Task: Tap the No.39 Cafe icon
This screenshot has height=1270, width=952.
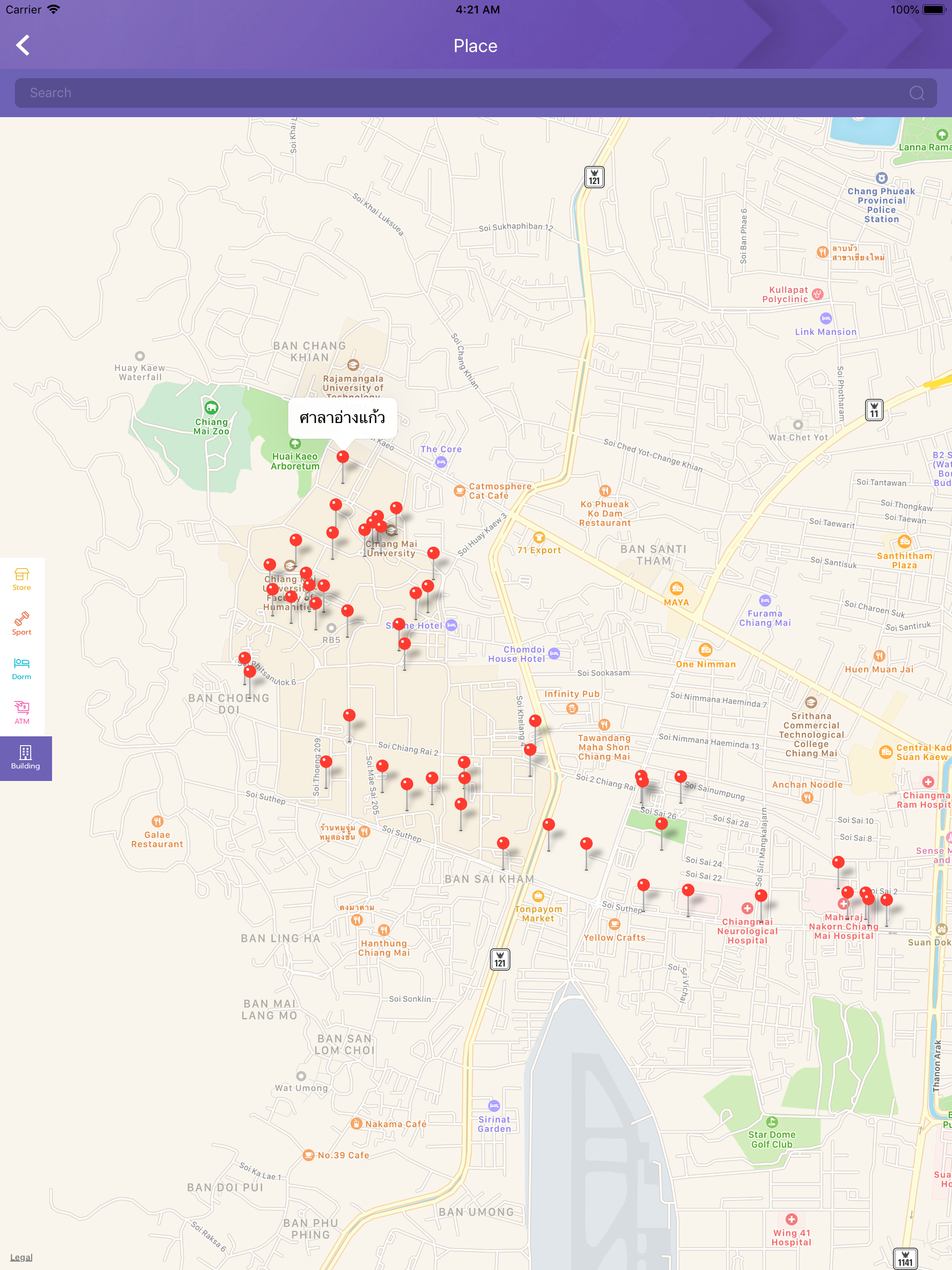Action: (x=308, y=1155)
